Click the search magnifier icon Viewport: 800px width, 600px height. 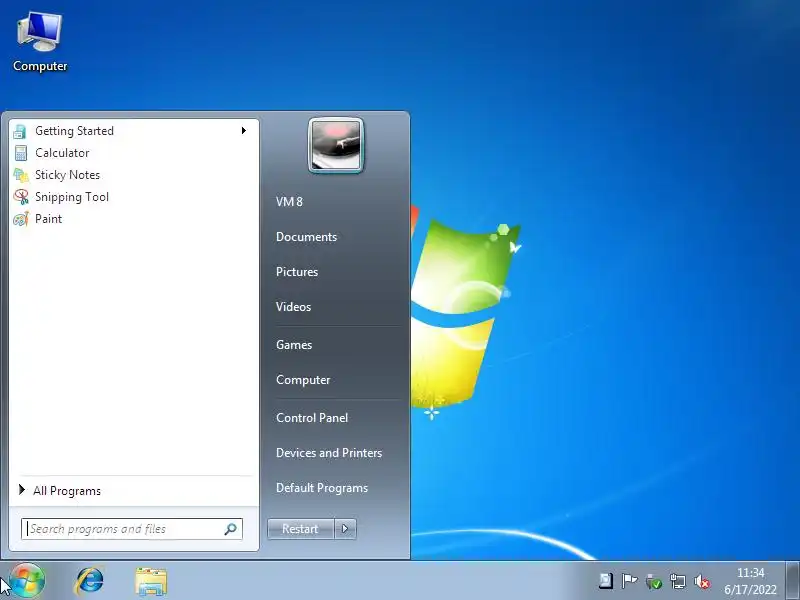[x=231, y=529]
